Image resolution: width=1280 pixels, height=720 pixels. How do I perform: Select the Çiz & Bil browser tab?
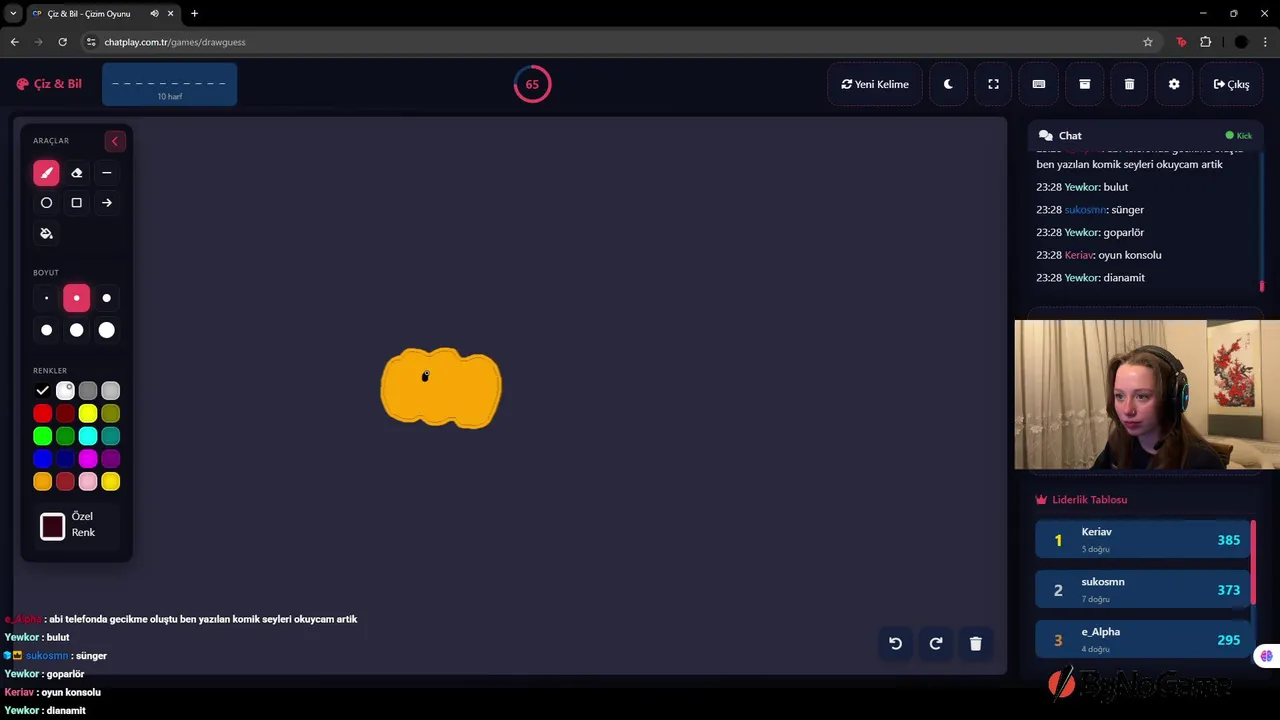(x=102, y=14)
